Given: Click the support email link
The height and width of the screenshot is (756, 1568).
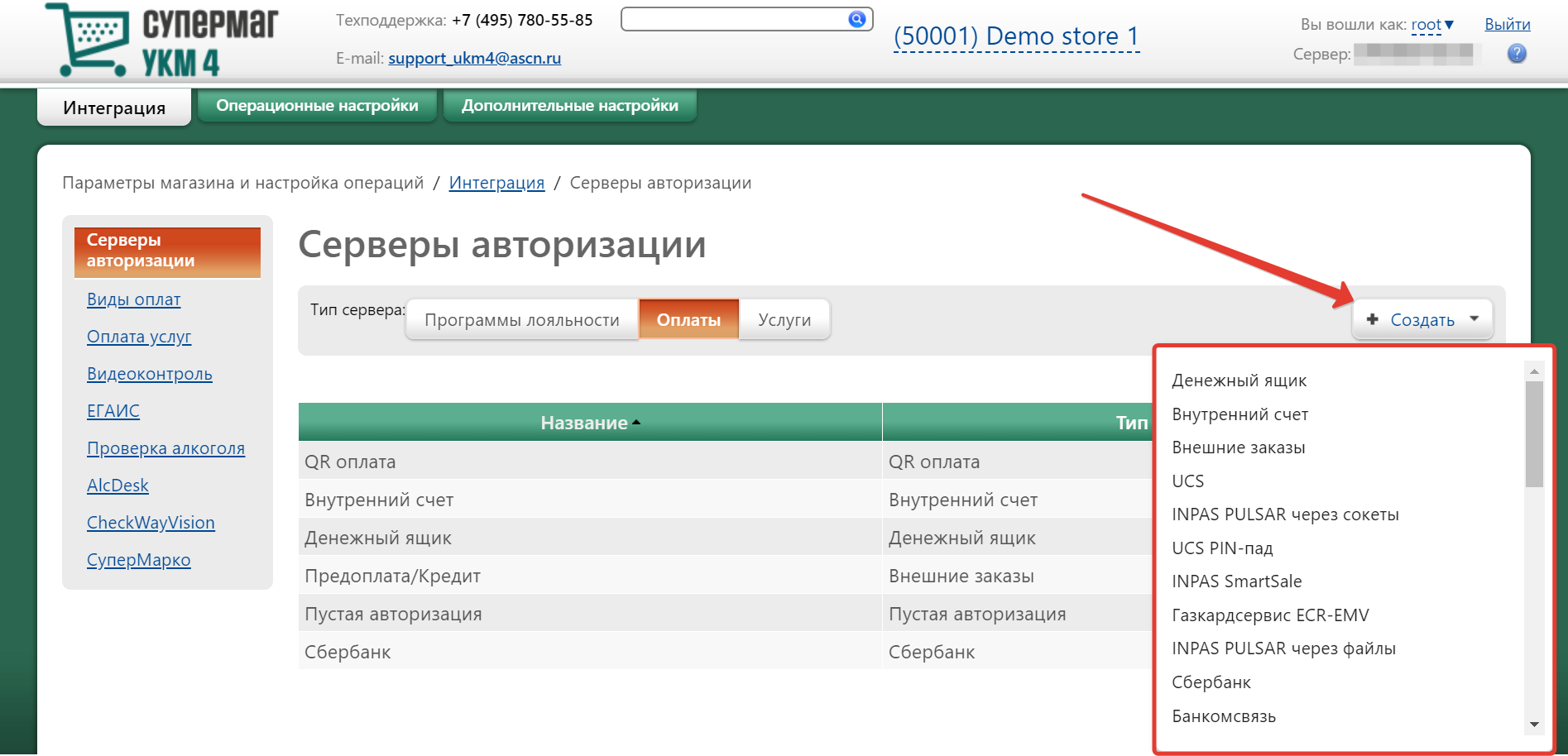Looking at the screenshot, I should (474, 58).
